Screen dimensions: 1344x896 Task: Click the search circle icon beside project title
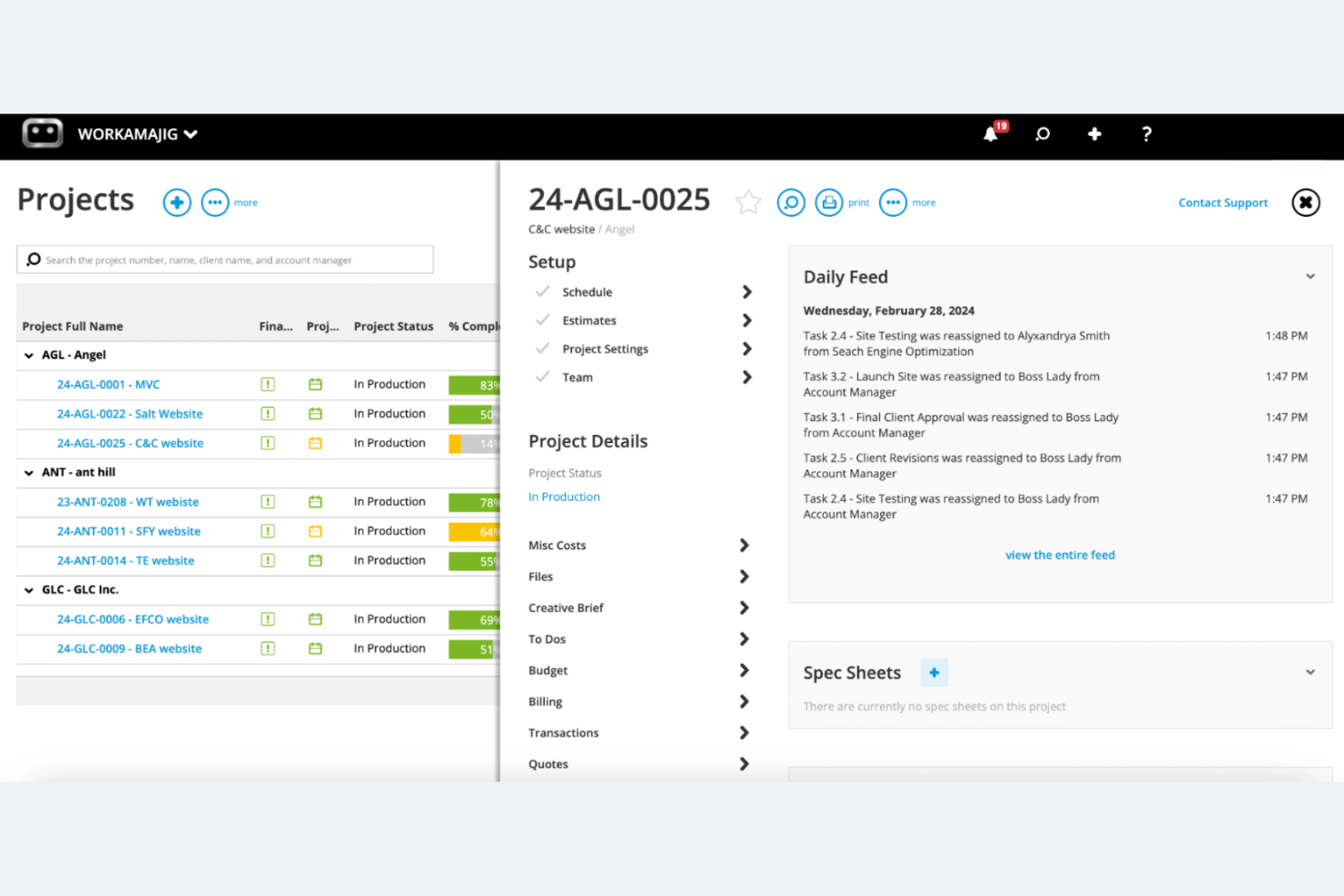pyautogui.click(x=791, y=202)
